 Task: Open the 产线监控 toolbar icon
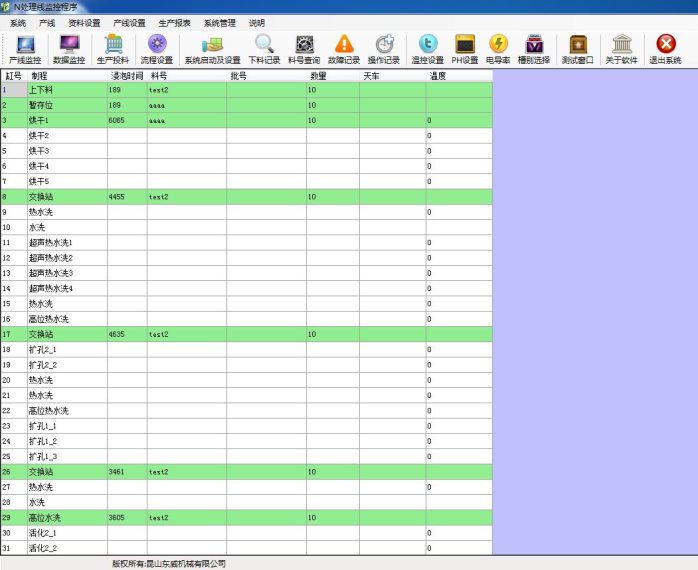(x=25, y=47)
